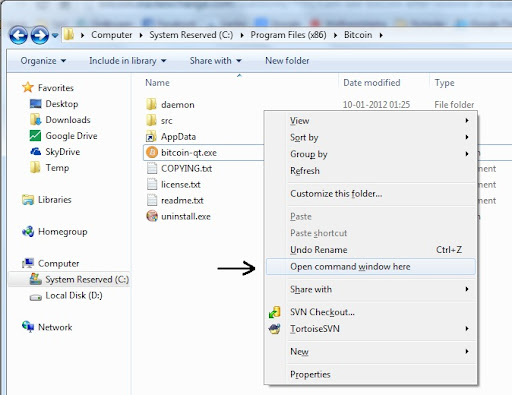Open Share with submenu in context menu
This screenshot has height=395, width=512.
[x=371, y=289]
